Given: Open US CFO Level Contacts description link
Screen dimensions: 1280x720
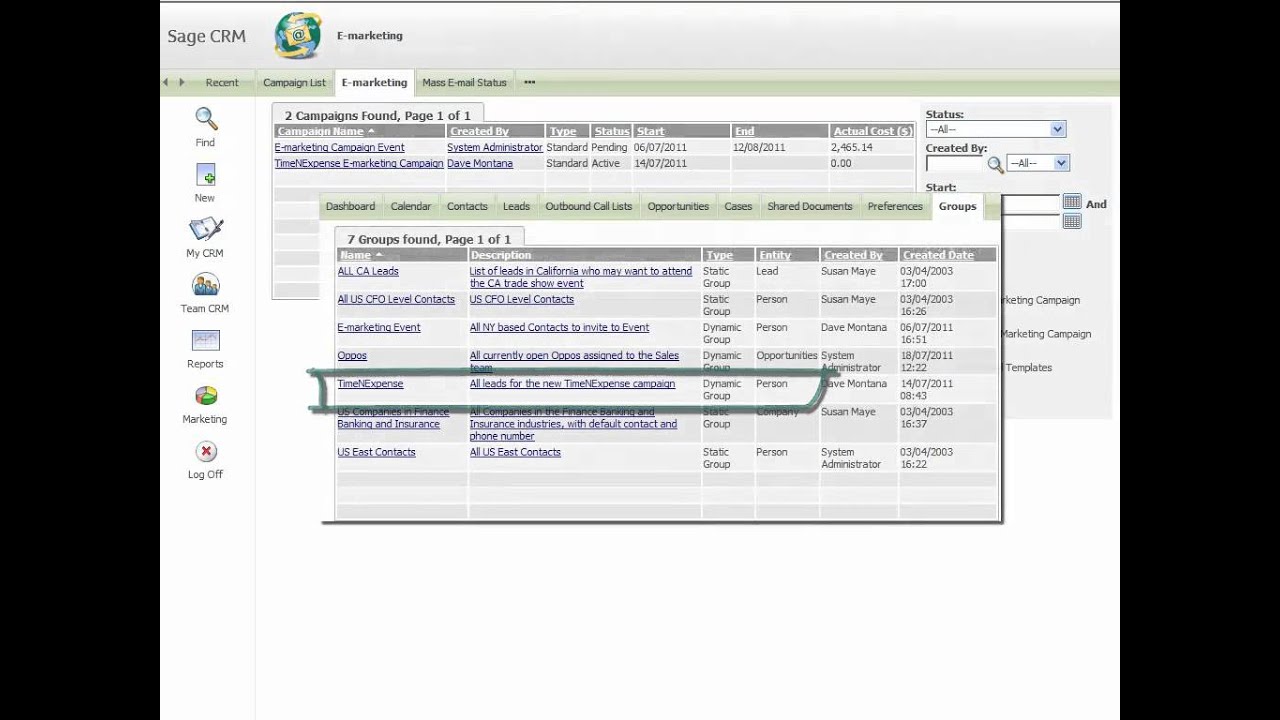Looking at the screenshot, I should tap(522, 299).
